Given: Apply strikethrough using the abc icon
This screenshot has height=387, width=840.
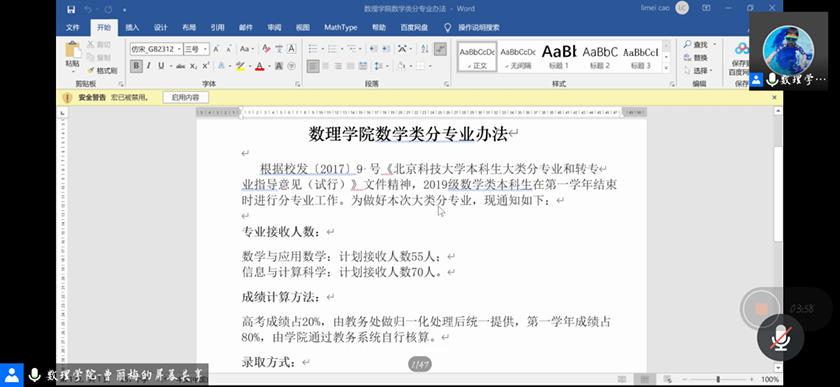Looking at the screenshot, I should tap(181, 66).
